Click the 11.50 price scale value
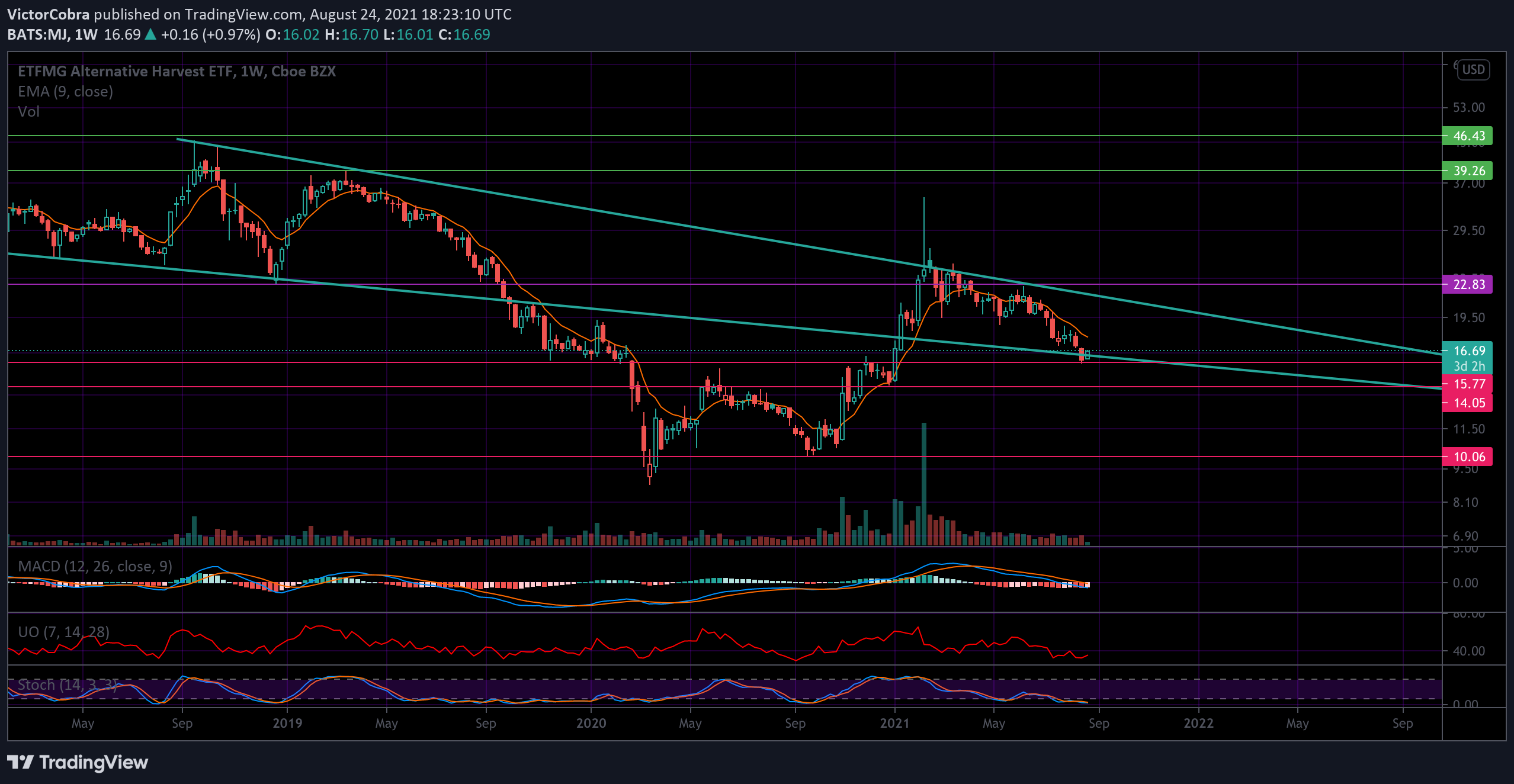The height and width of the screenshot is (784, 1514). click(x=1469, y=429)
